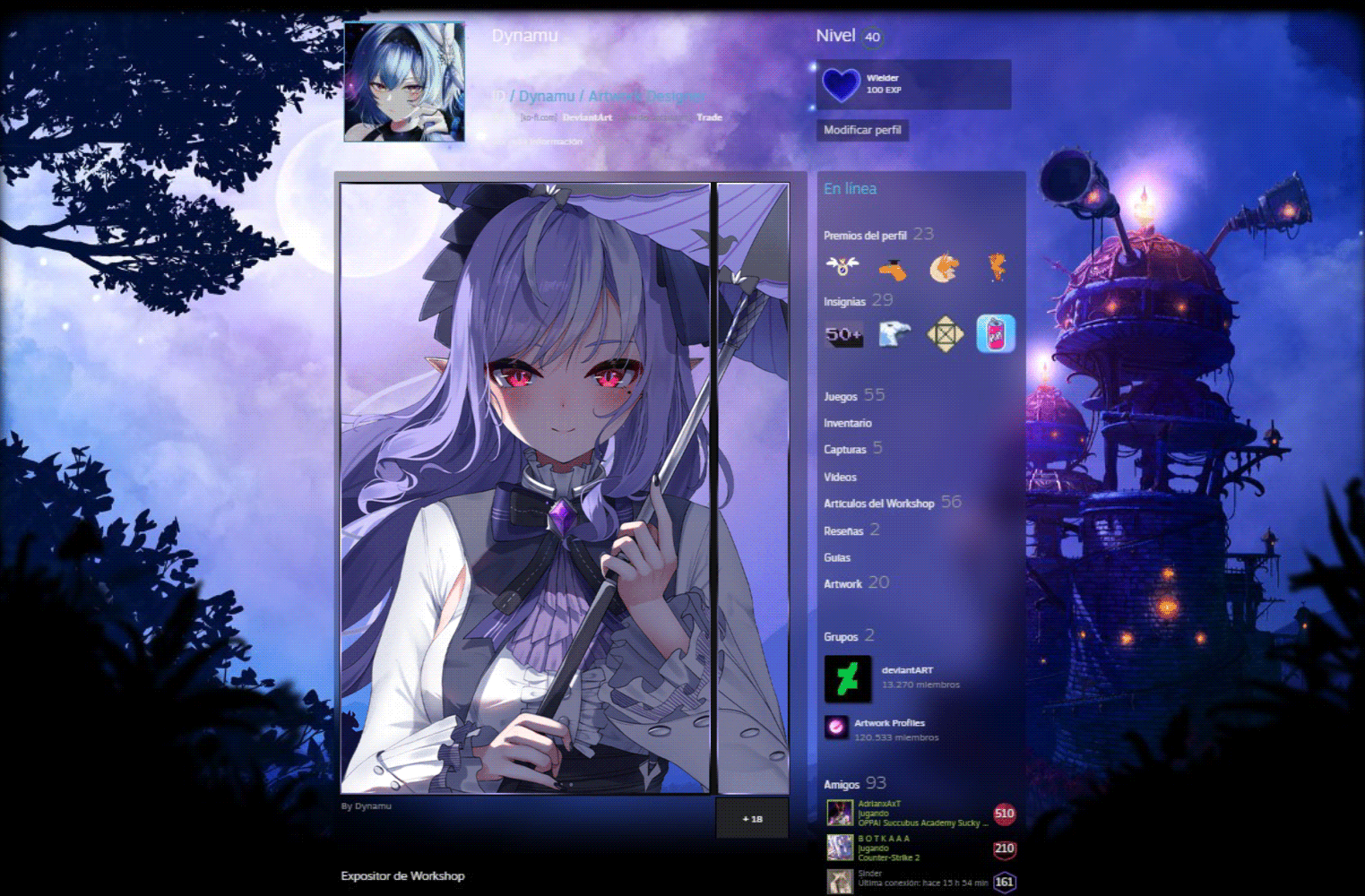
Task: Click the 210 friend level badge
Action: click(x=1004, y=849)
